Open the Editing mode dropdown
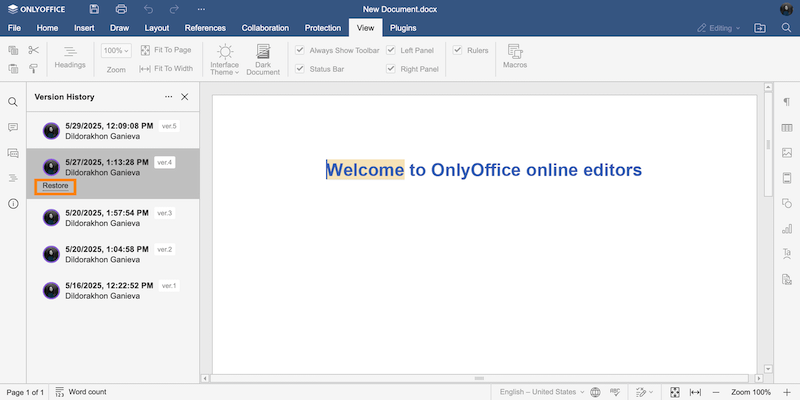 tap(718, 28)
